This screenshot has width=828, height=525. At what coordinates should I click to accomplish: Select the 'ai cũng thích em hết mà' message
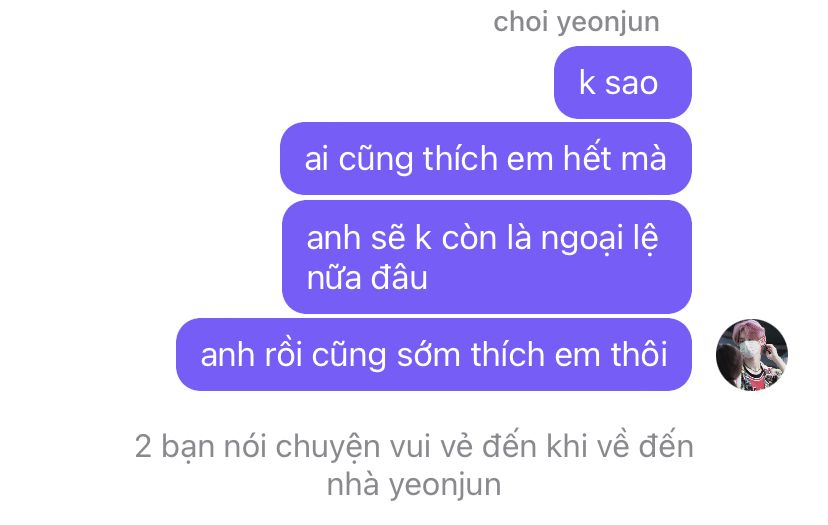pyautogui.click(x=486, y=158)
